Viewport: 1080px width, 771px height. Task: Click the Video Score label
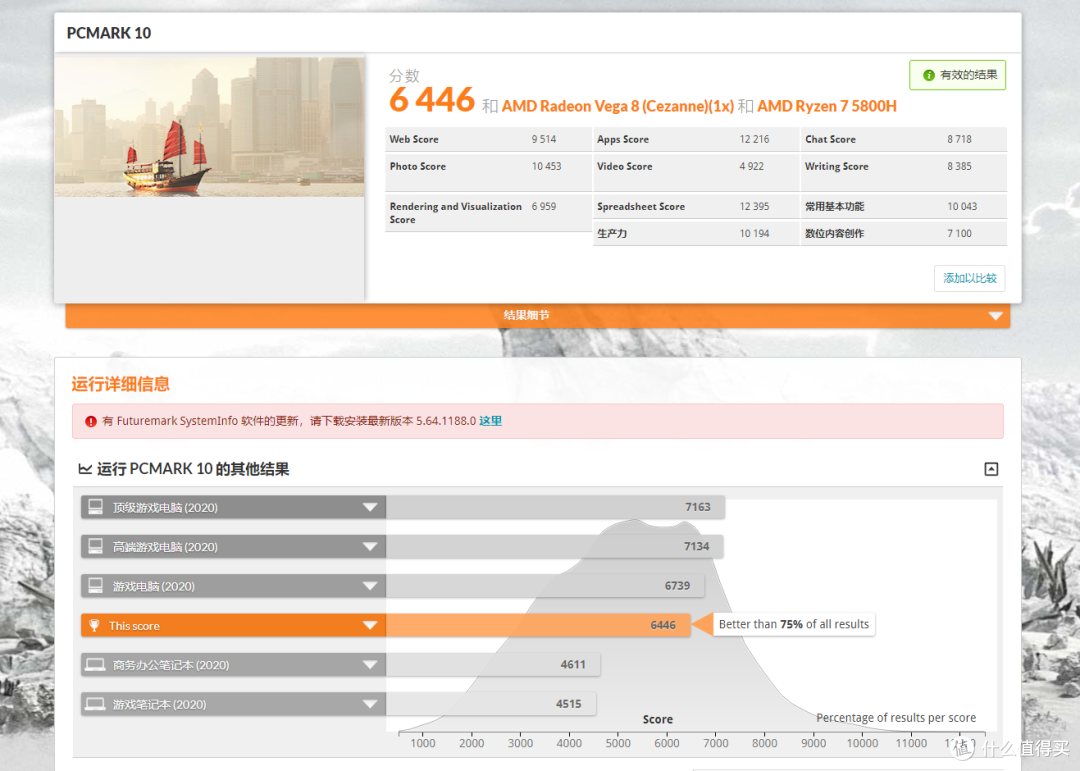click(625, 166)
